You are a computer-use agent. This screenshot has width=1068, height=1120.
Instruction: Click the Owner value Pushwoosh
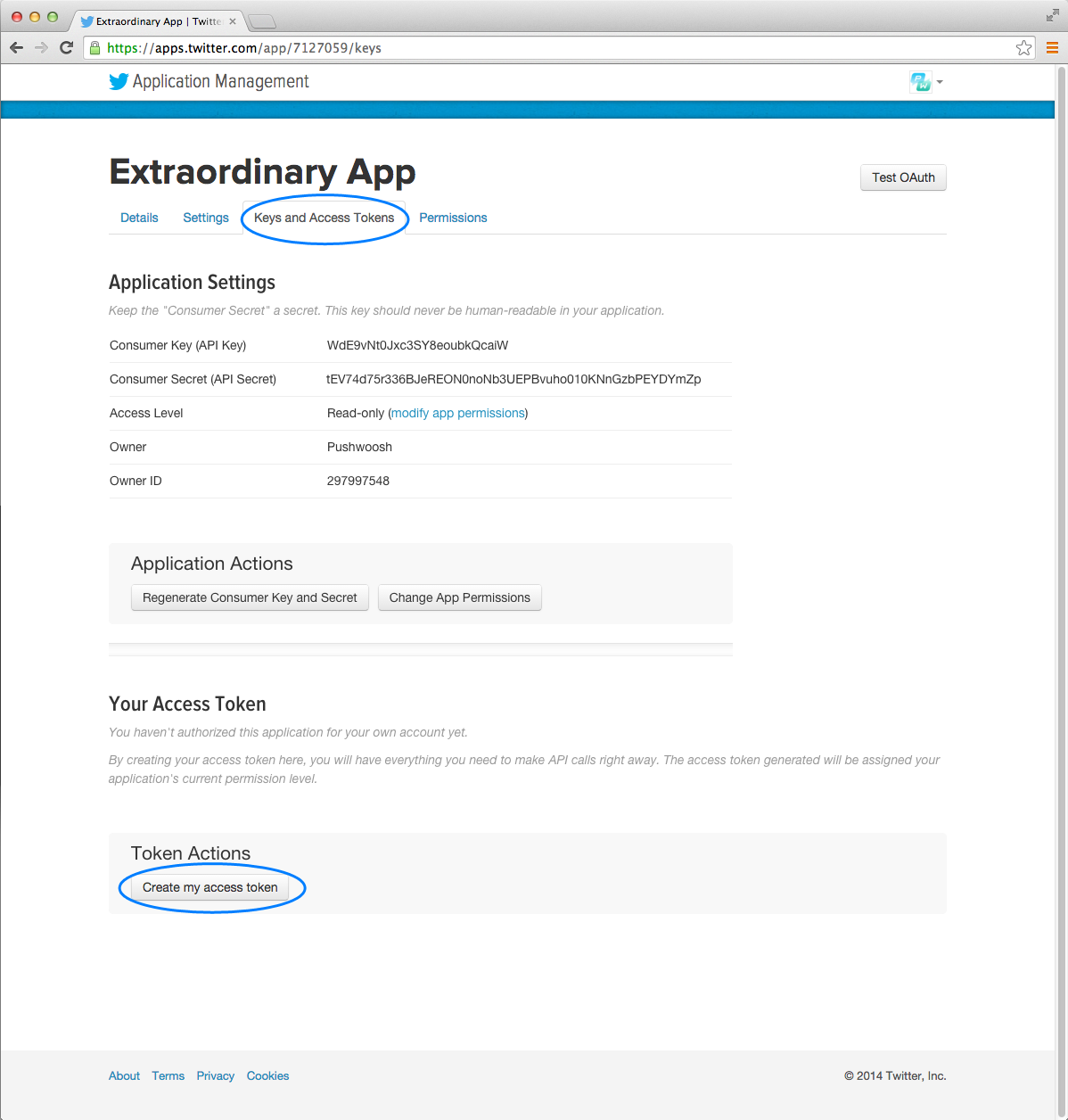pyautogui.click(x=359, y=447)
